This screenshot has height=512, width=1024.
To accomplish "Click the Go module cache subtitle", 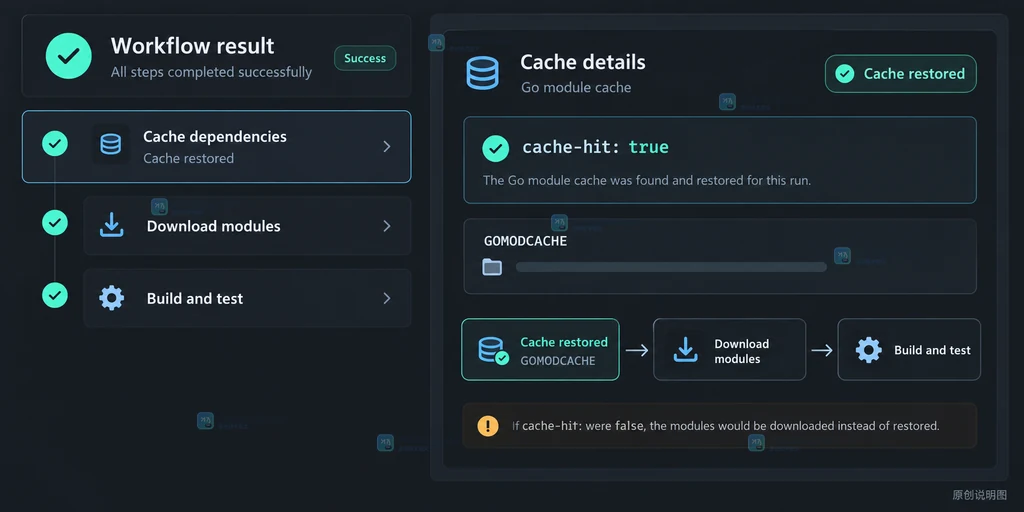I will [576, 88].
